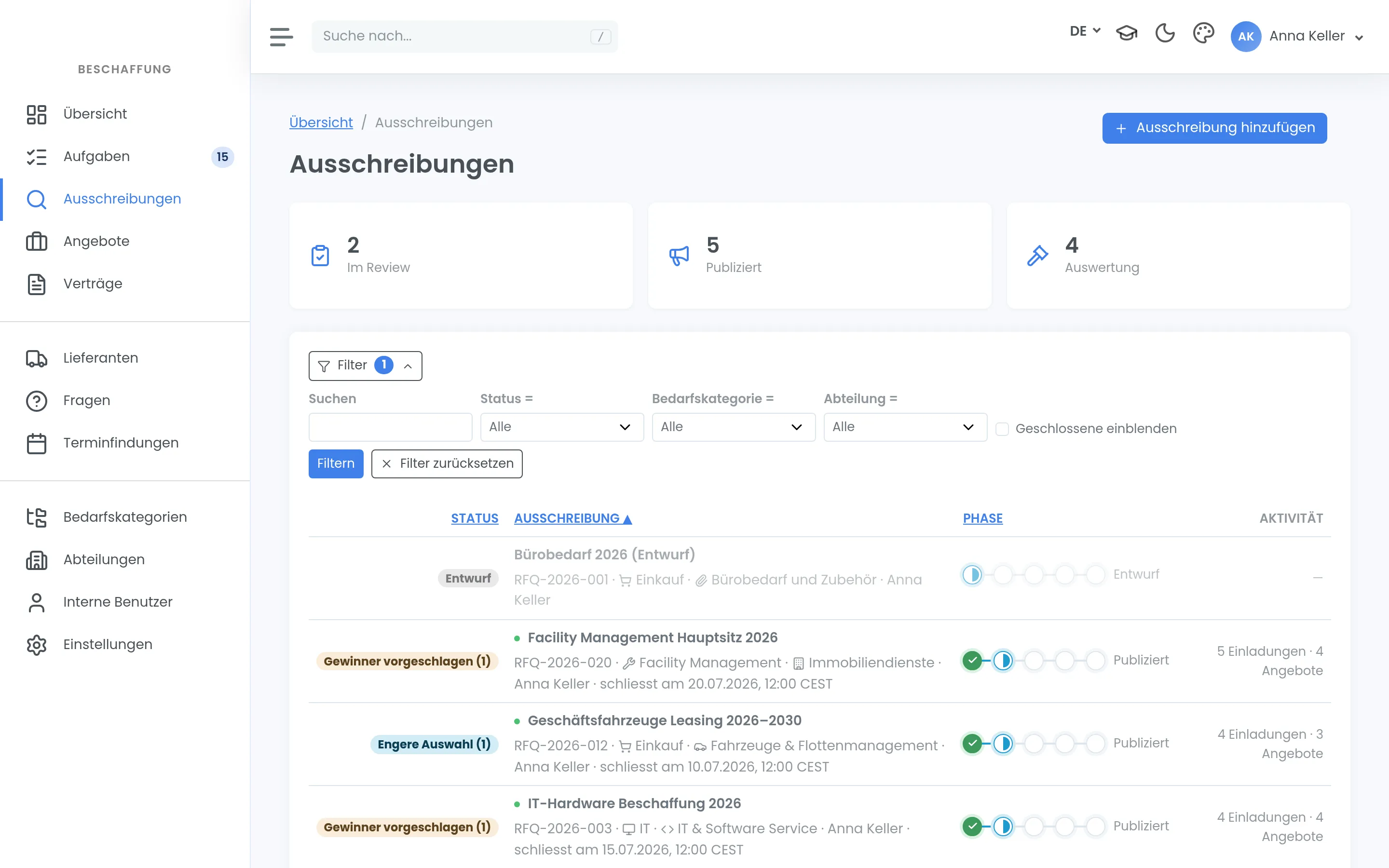The height and width of the screenshot is (868, 1389).
Task: Click the Im Review clipboard icon
Action: pyautogui.click(x=320, y=256)
